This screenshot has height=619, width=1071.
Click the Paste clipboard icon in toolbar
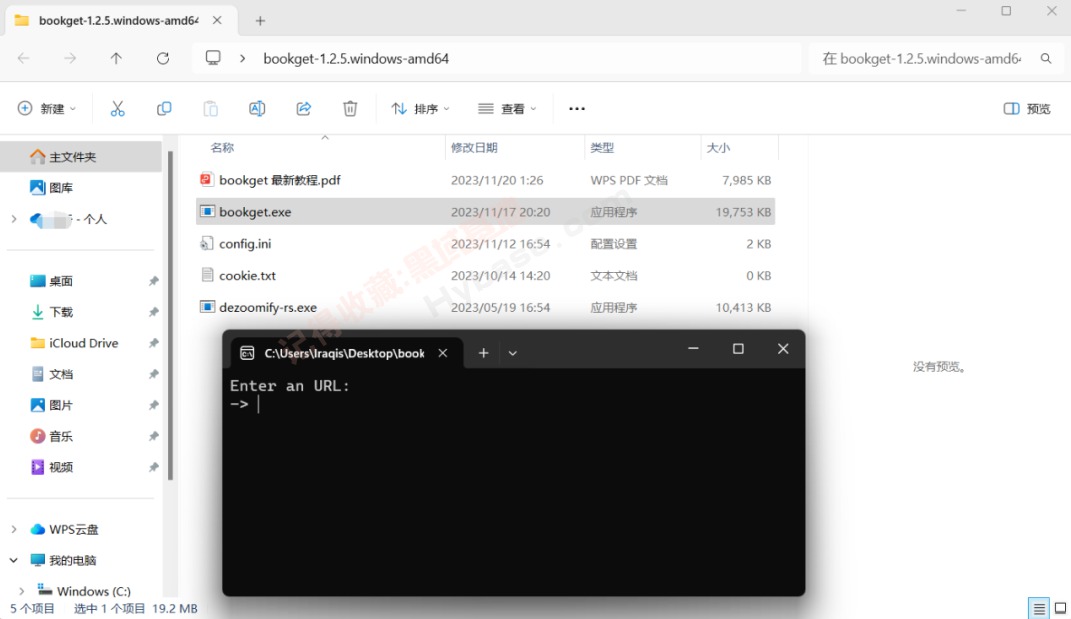point(210,109)
